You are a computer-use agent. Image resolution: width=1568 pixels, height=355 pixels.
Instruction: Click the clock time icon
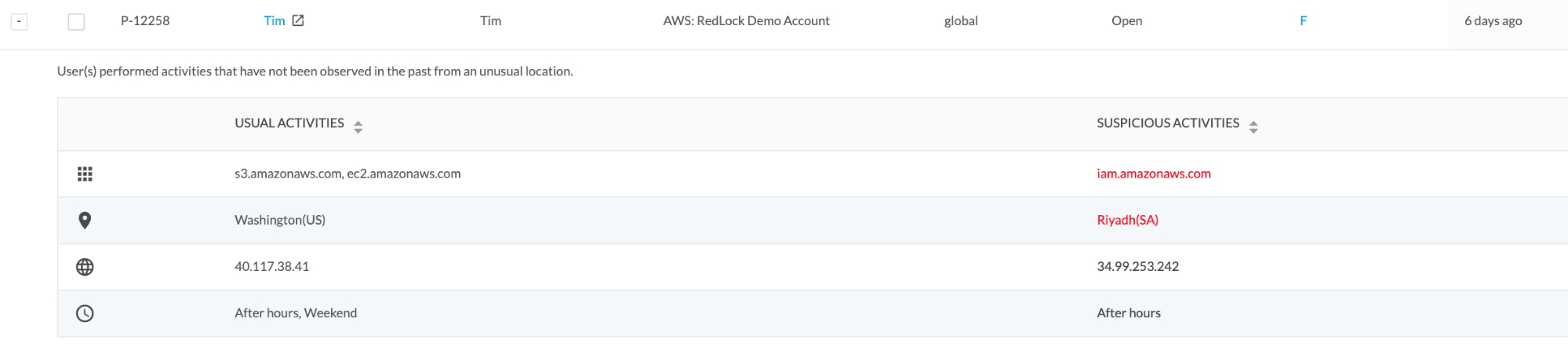tap(85, 313)
